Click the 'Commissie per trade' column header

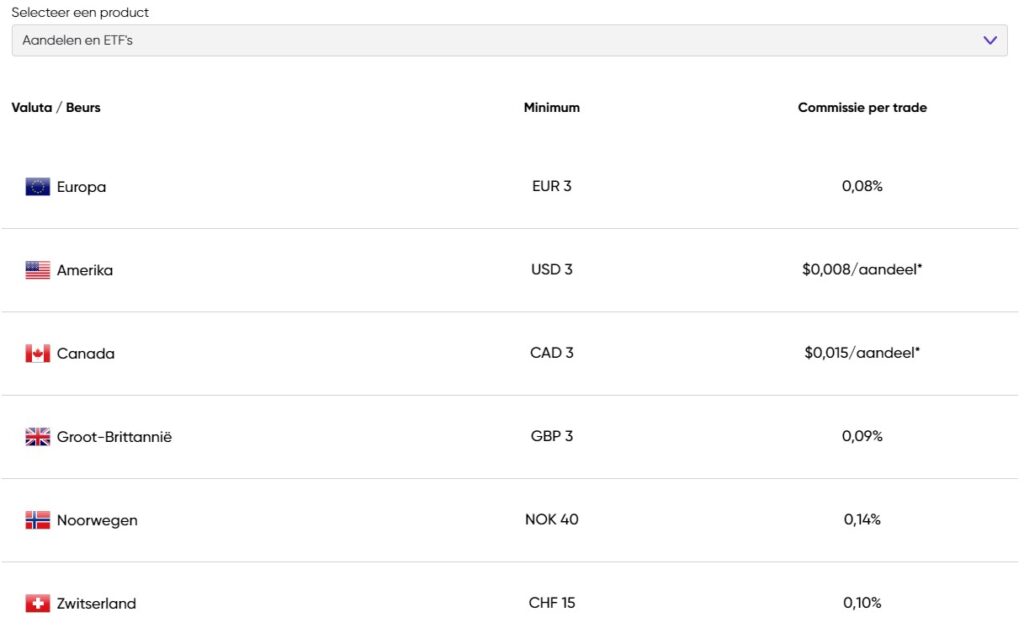coord(862,108)
